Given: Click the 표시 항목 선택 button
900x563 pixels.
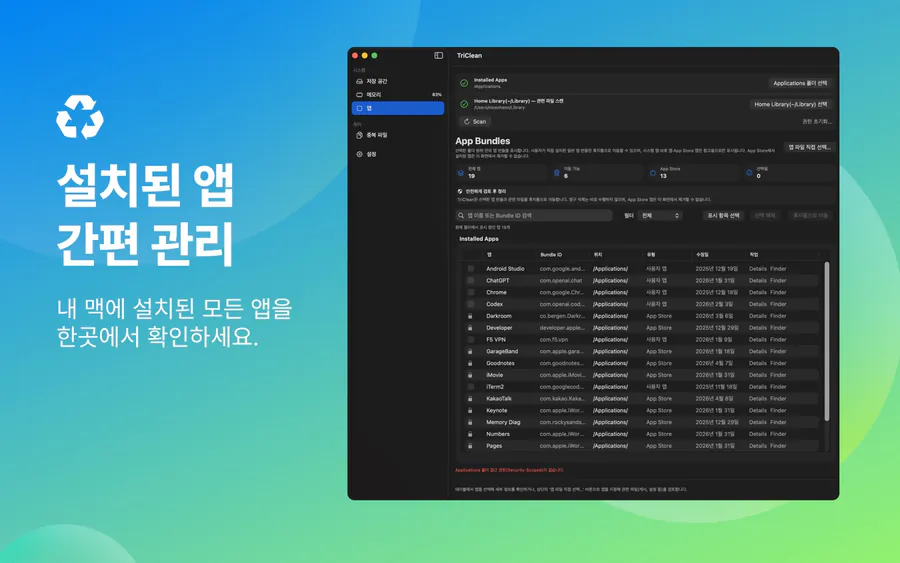Looking at the screenshot, I should [723, 215].
